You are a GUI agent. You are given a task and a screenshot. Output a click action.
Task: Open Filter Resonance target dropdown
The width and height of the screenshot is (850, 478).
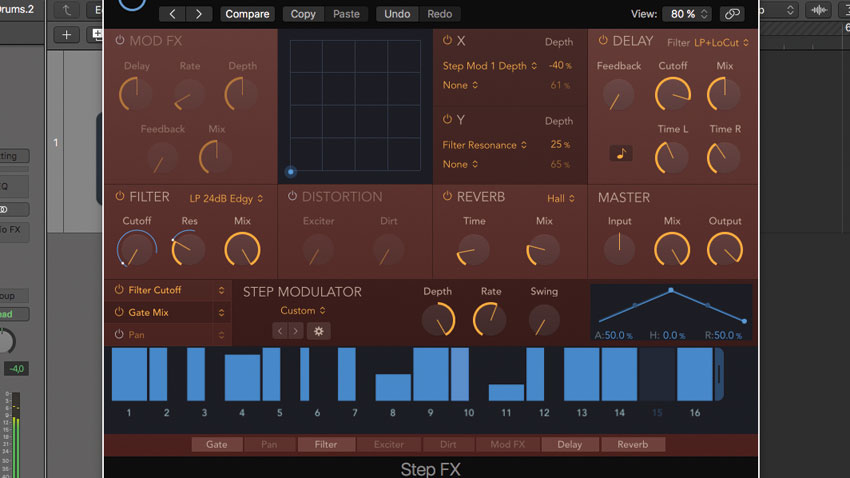point(485,145)
